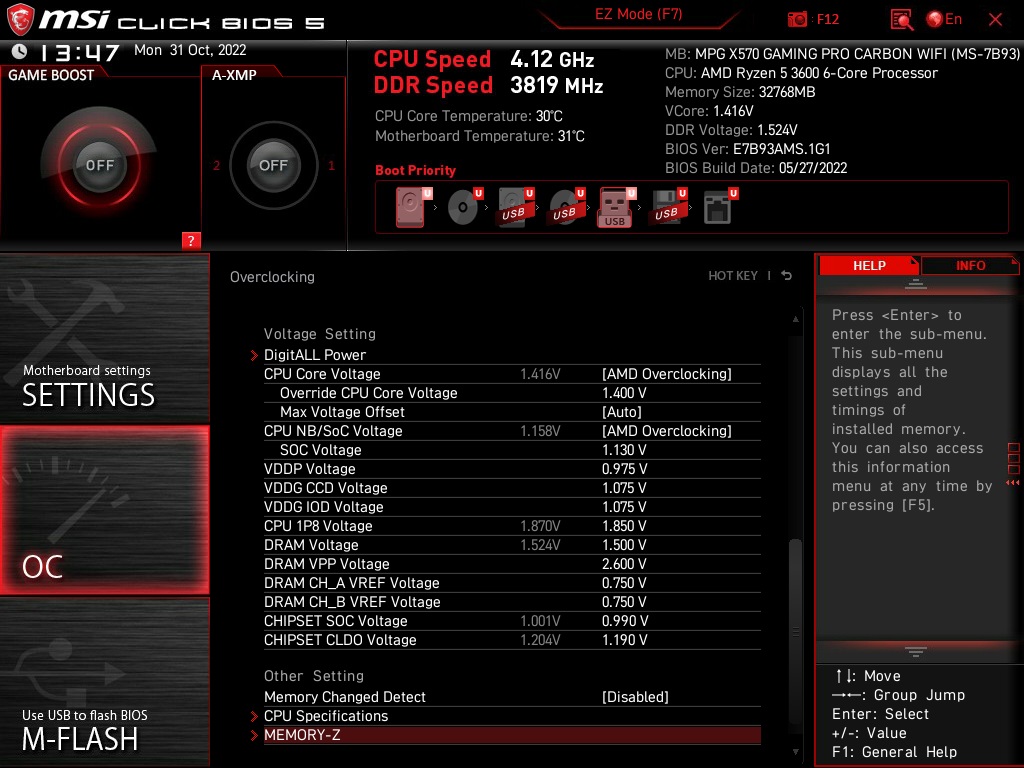Viewport: 1024px width, 768px height.
Task: Select the USB floppy boot device icon
Action: pos(667,207)
